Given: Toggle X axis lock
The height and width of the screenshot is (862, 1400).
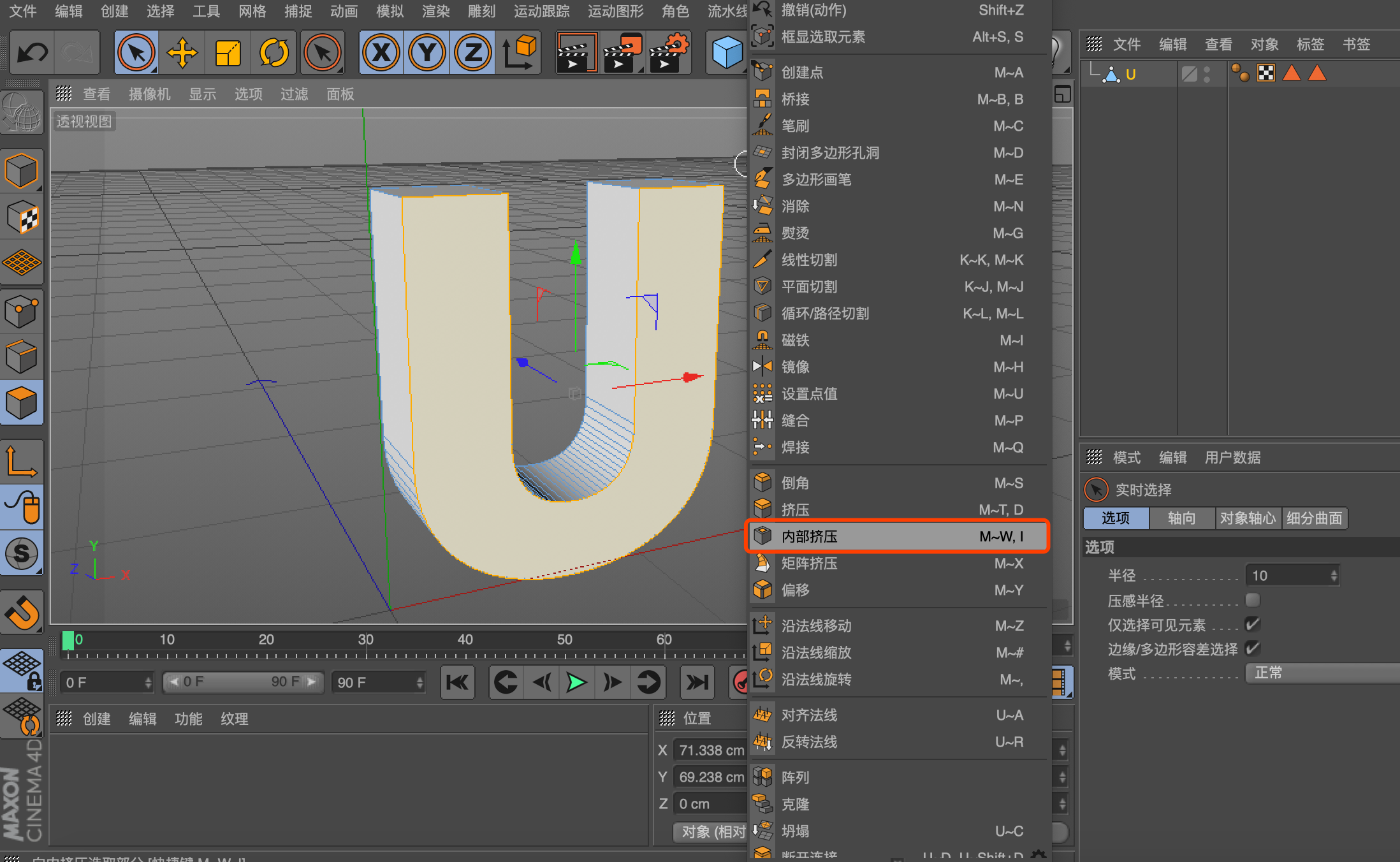Looking at the screenshot, I should coord(381,52).
